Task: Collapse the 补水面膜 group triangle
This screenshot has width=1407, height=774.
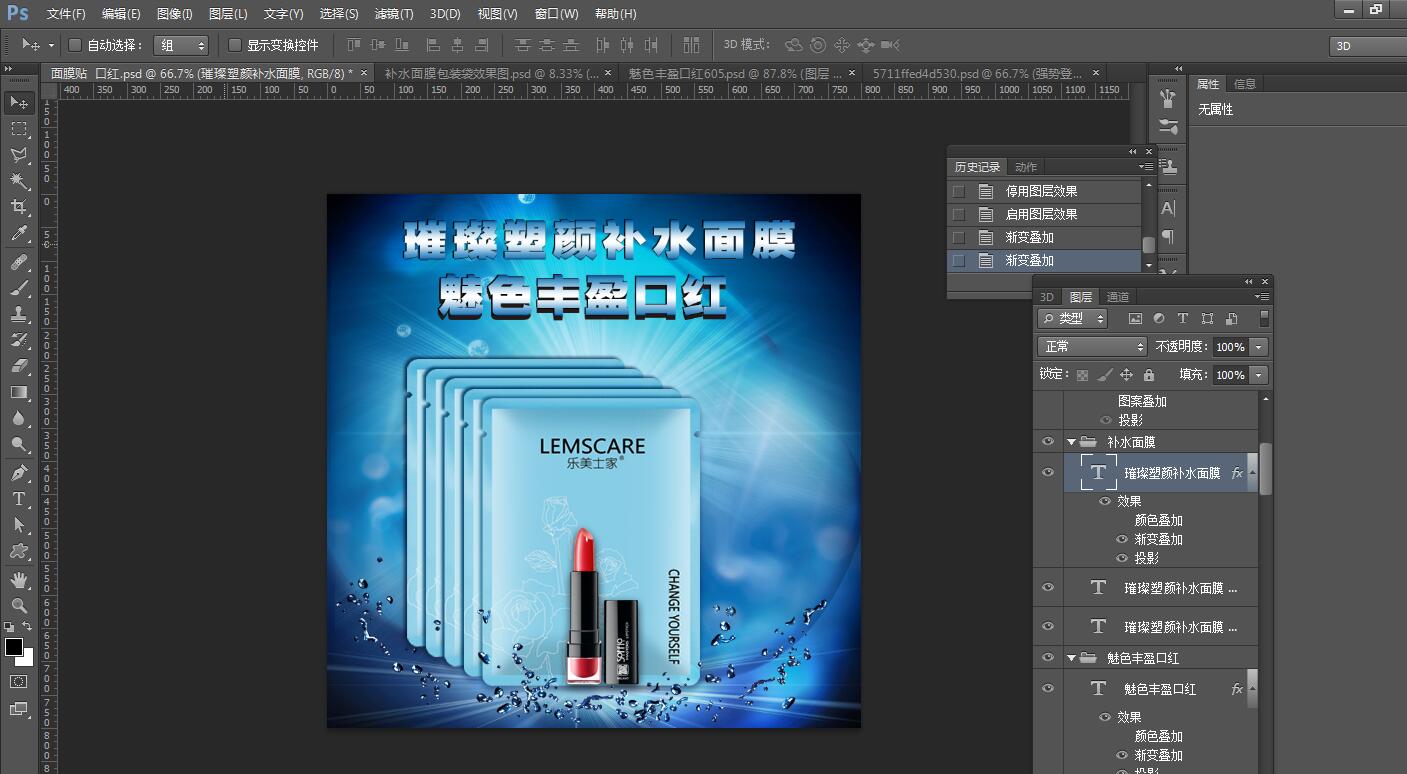Action: click(x=1072, y=441)
